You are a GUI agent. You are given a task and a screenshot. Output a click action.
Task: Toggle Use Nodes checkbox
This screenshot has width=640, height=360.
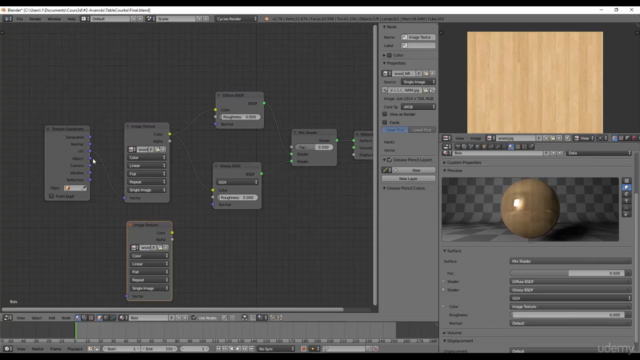[x=194, y=318]
